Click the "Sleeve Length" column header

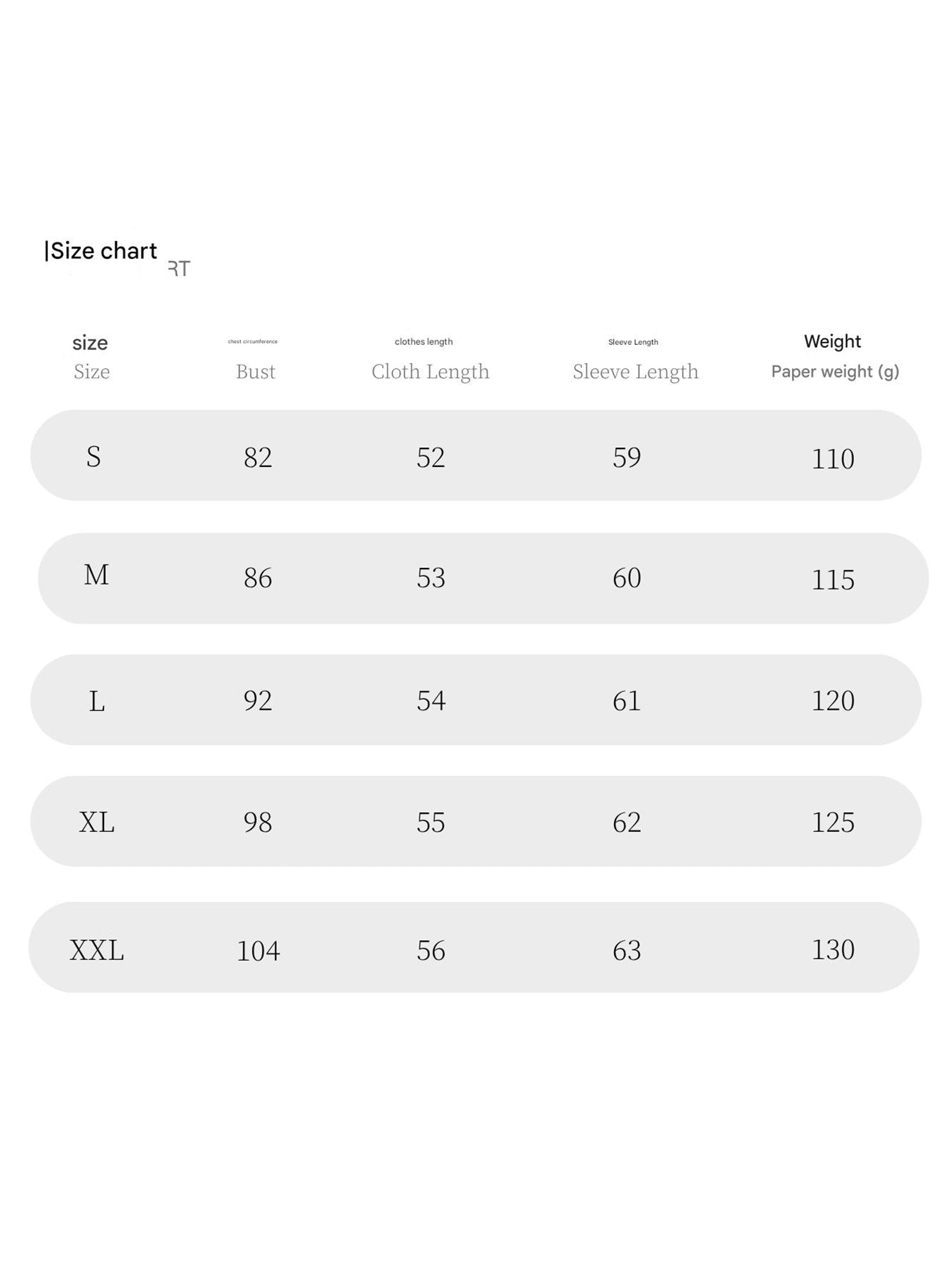(x=635, y=371)
